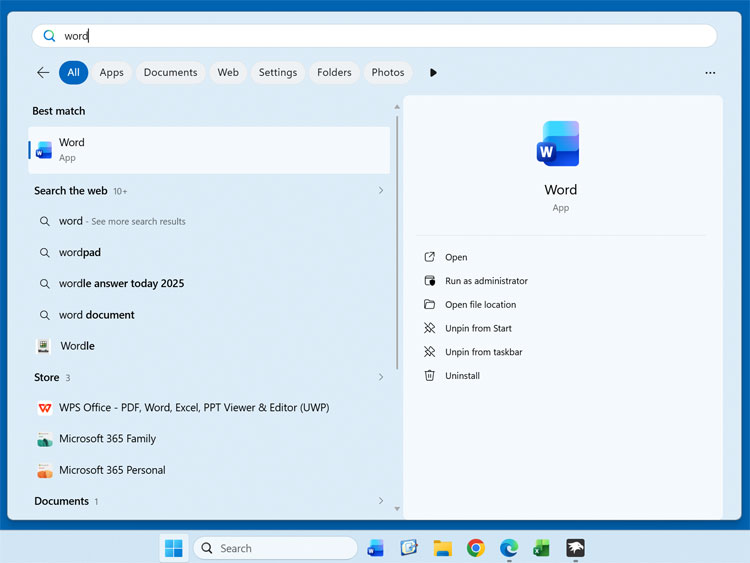Click the large Word logo in preview pane
The width and height of the screenshot is (750, 563).
558,144
